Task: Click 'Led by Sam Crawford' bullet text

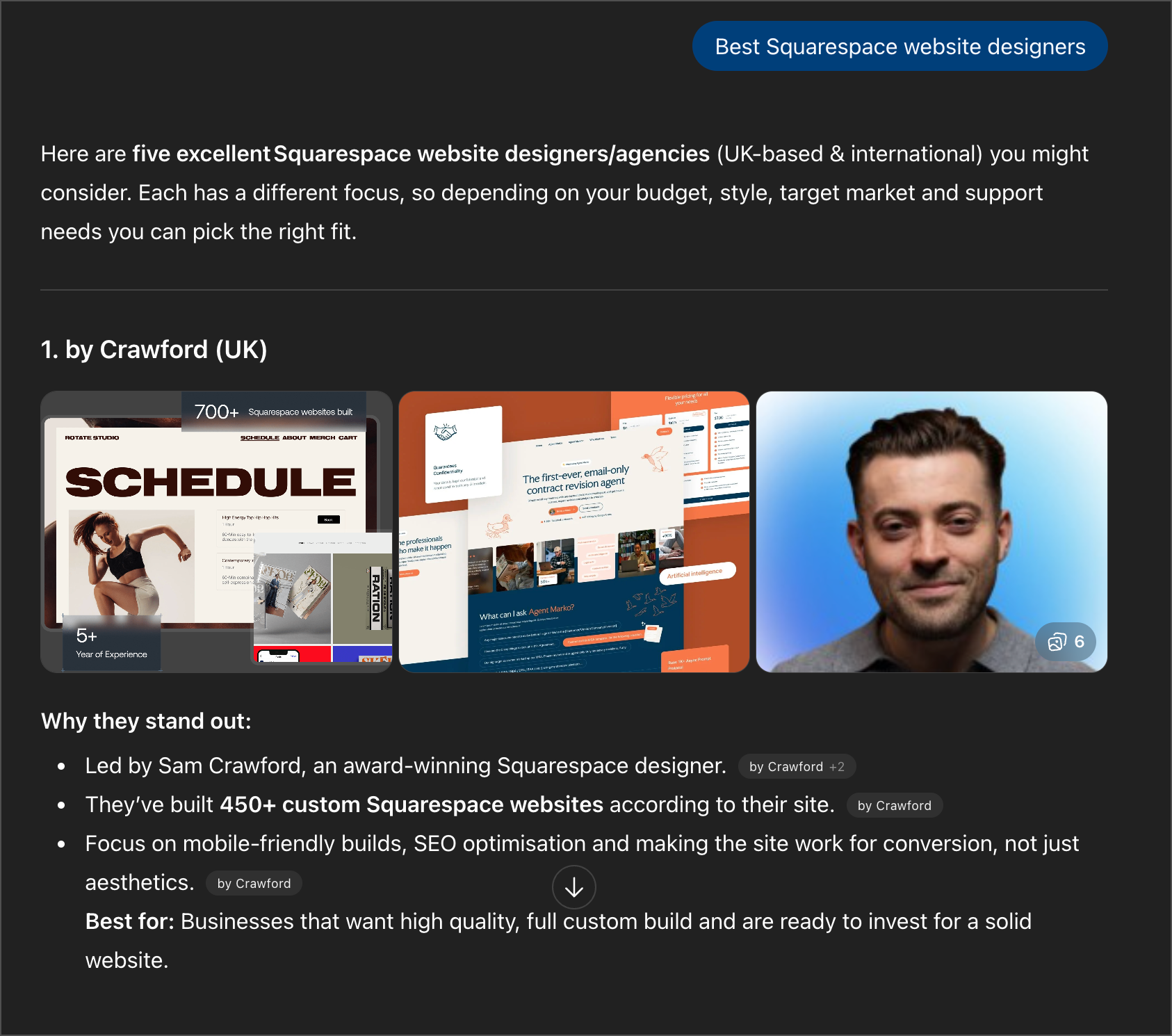Action: click(405, 766)
